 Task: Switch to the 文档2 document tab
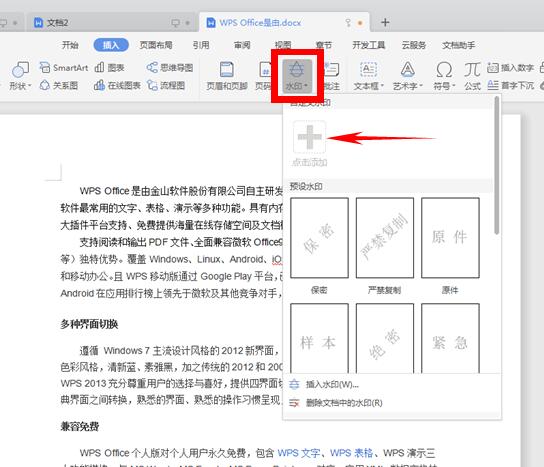111,23
